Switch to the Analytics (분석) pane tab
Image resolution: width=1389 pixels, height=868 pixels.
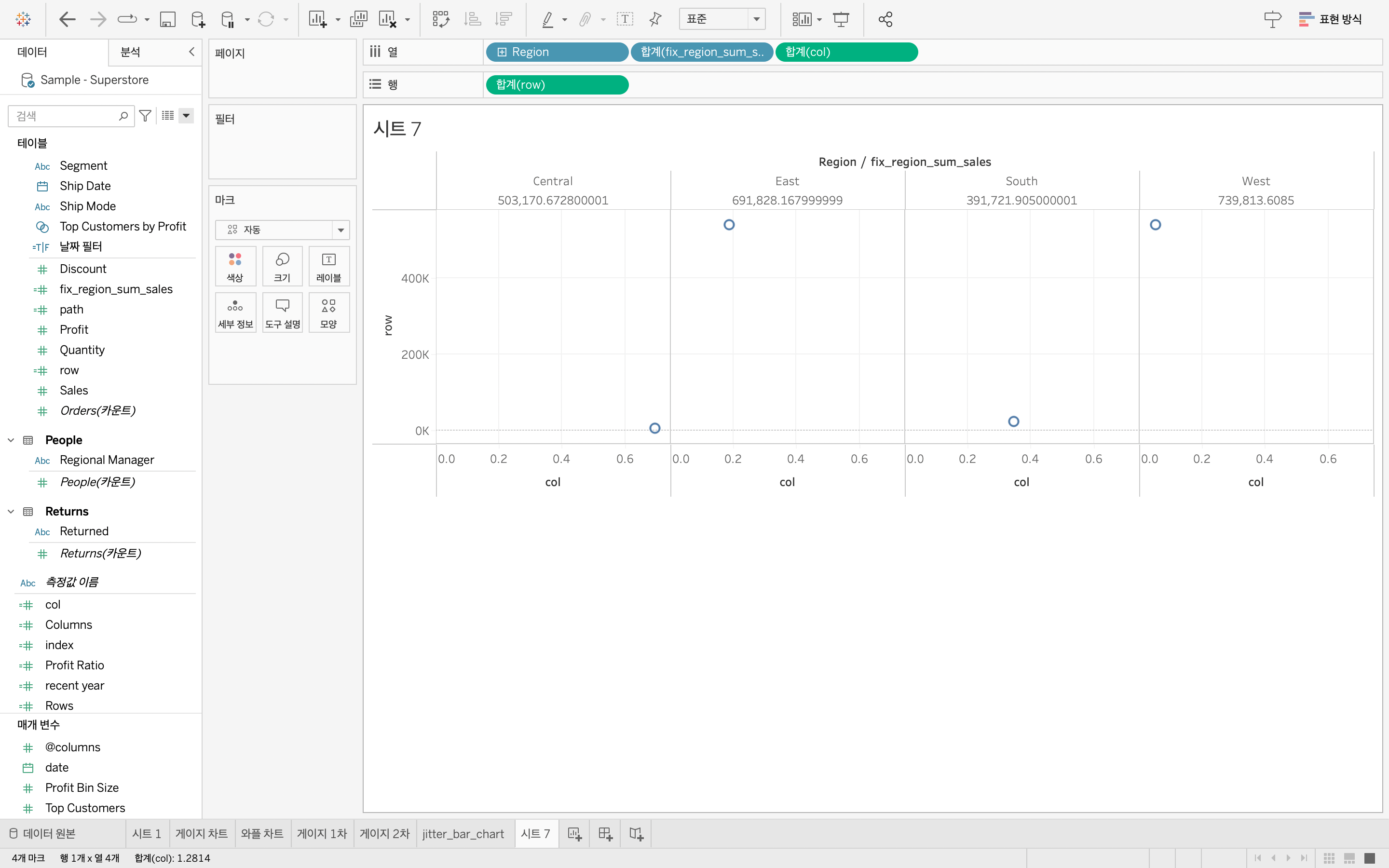(130, 52)
